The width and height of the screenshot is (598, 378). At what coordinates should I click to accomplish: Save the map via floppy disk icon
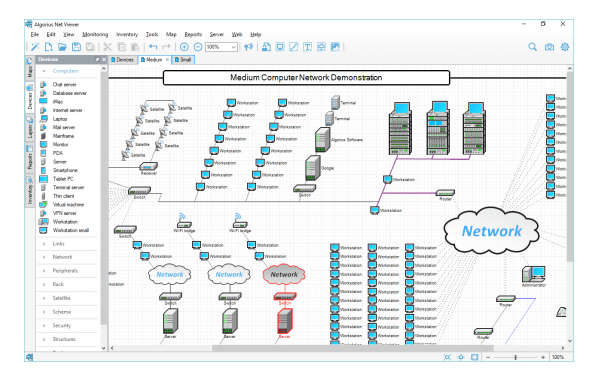click(x=76, y=47)
